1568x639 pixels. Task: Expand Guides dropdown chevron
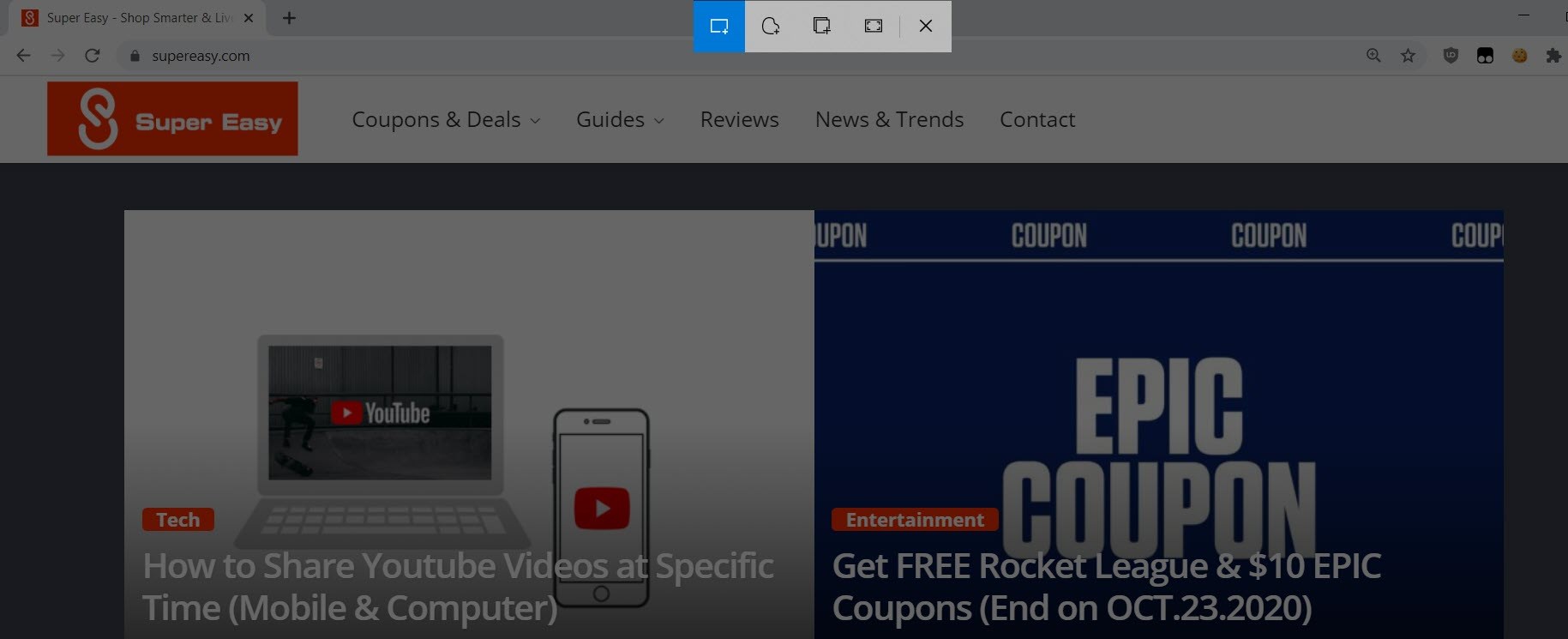[658, 121]
